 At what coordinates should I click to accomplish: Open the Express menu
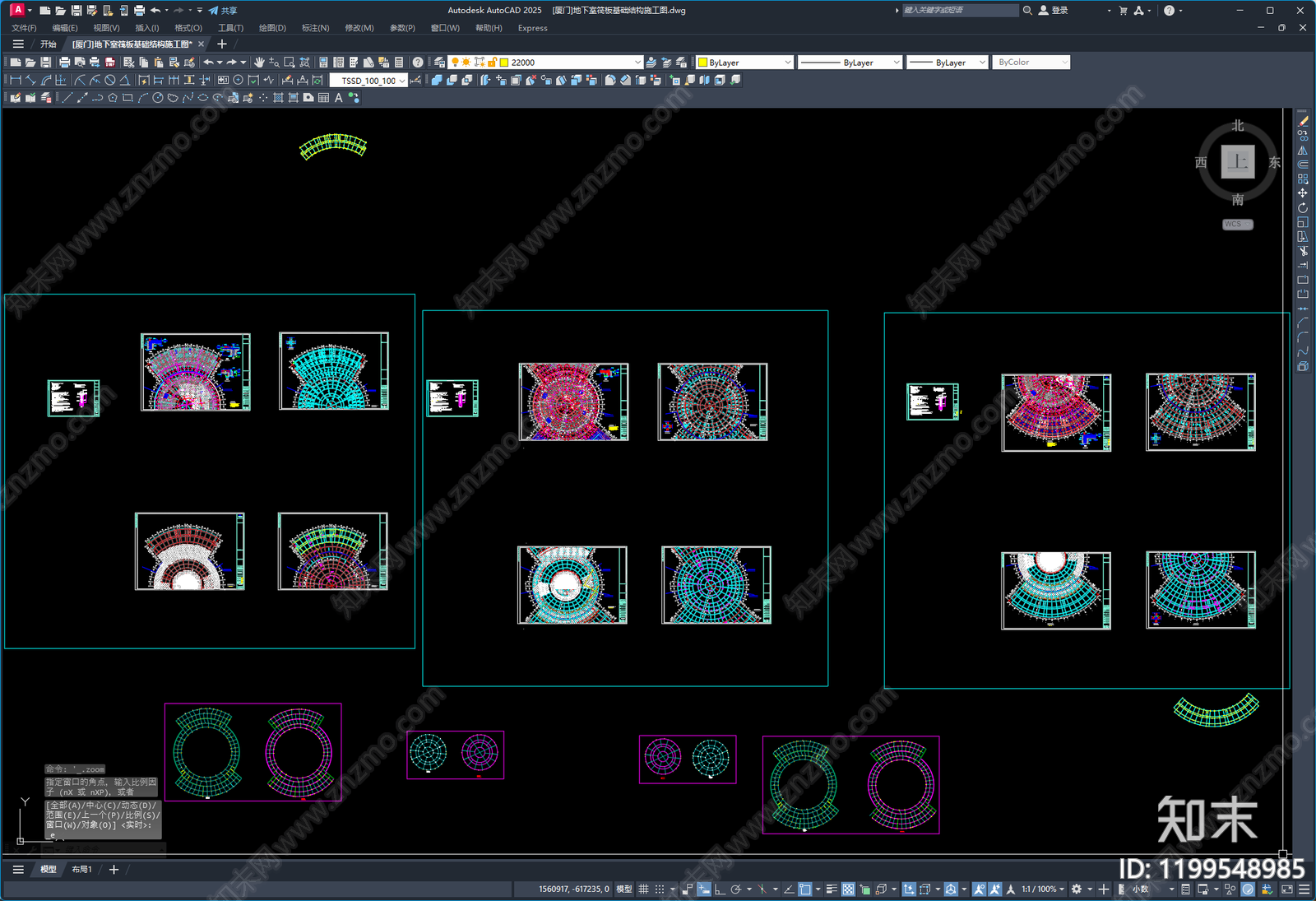[x=533, y=28]
